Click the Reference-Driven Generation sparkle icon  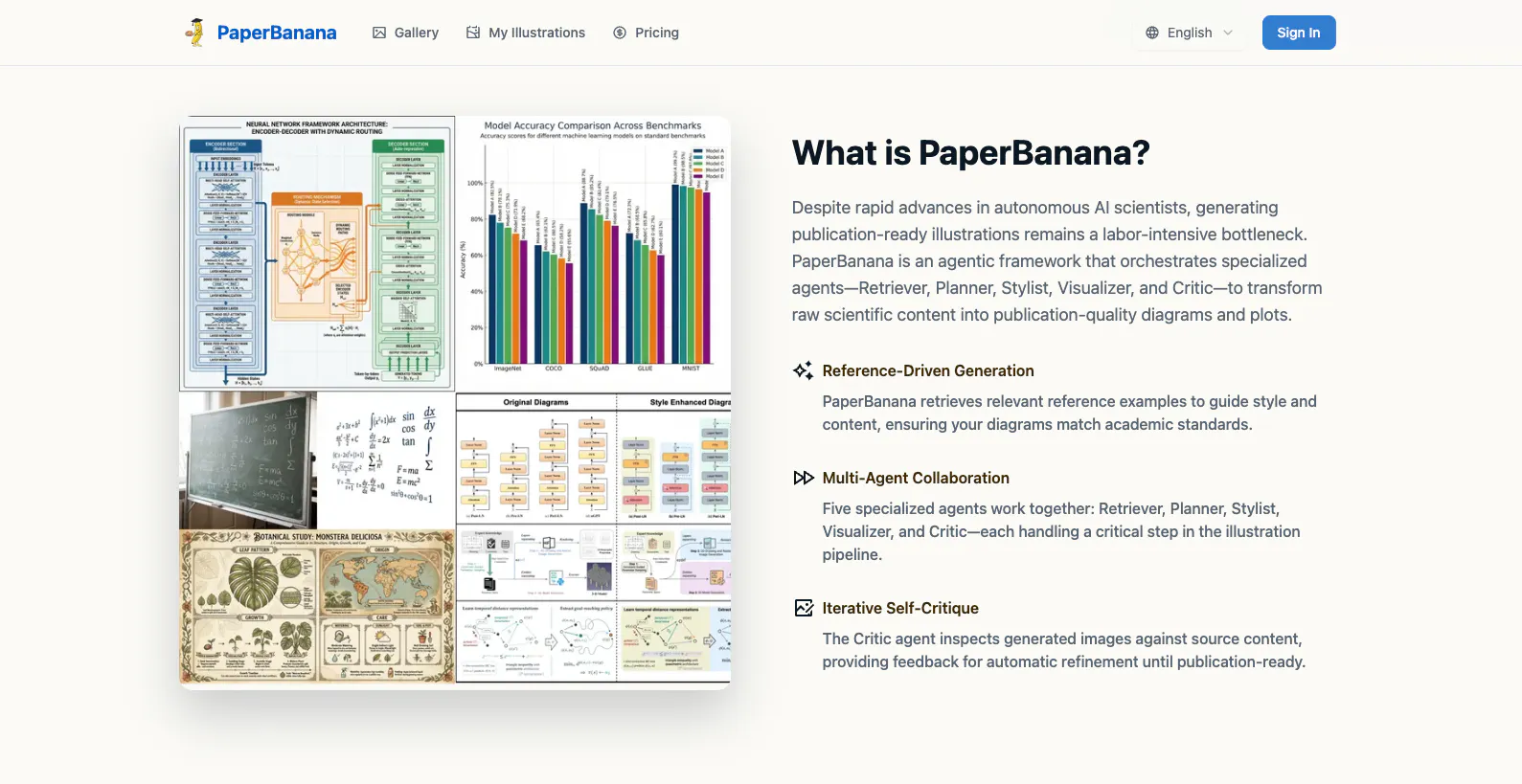(804, 370)
